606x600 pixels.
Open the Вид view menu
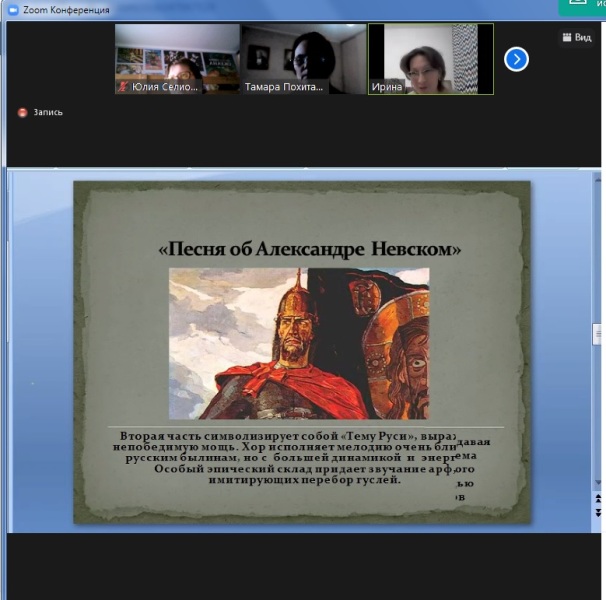pos(577,38)
